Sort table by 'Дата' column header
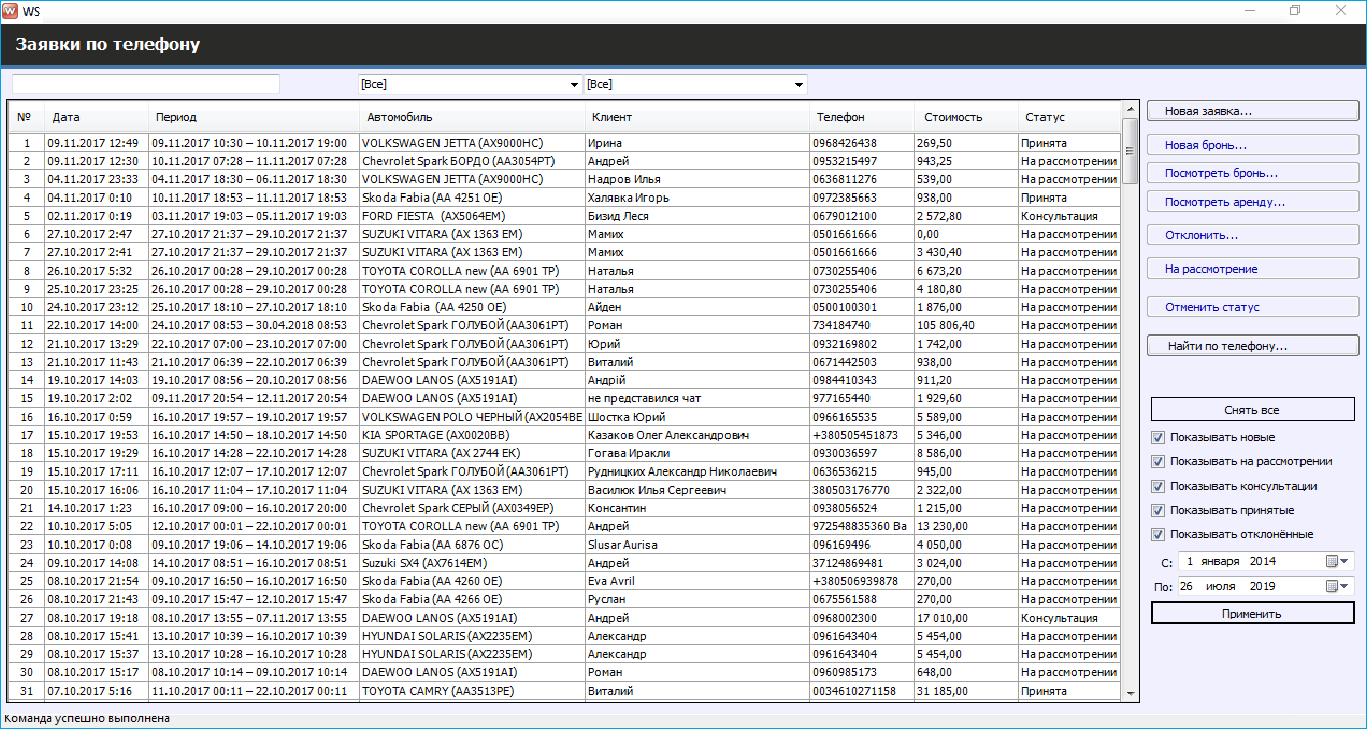Image resolution: width=1367 pixels, height=730 pixels. pyautogui.click(x=66, y=117)
